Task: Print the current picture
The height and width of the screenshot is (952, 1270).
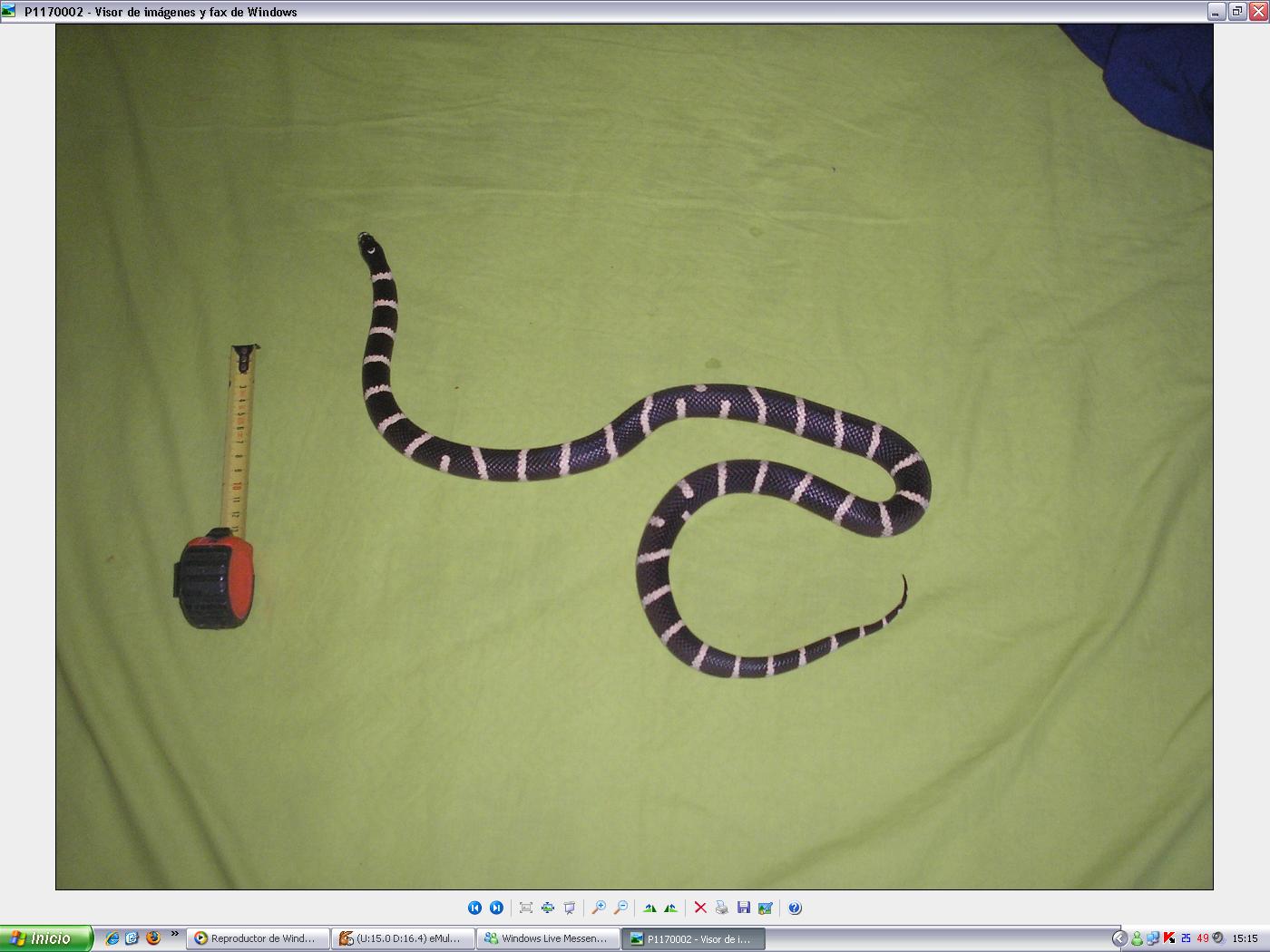Action: pyautogui.click(x=722, y=908)
